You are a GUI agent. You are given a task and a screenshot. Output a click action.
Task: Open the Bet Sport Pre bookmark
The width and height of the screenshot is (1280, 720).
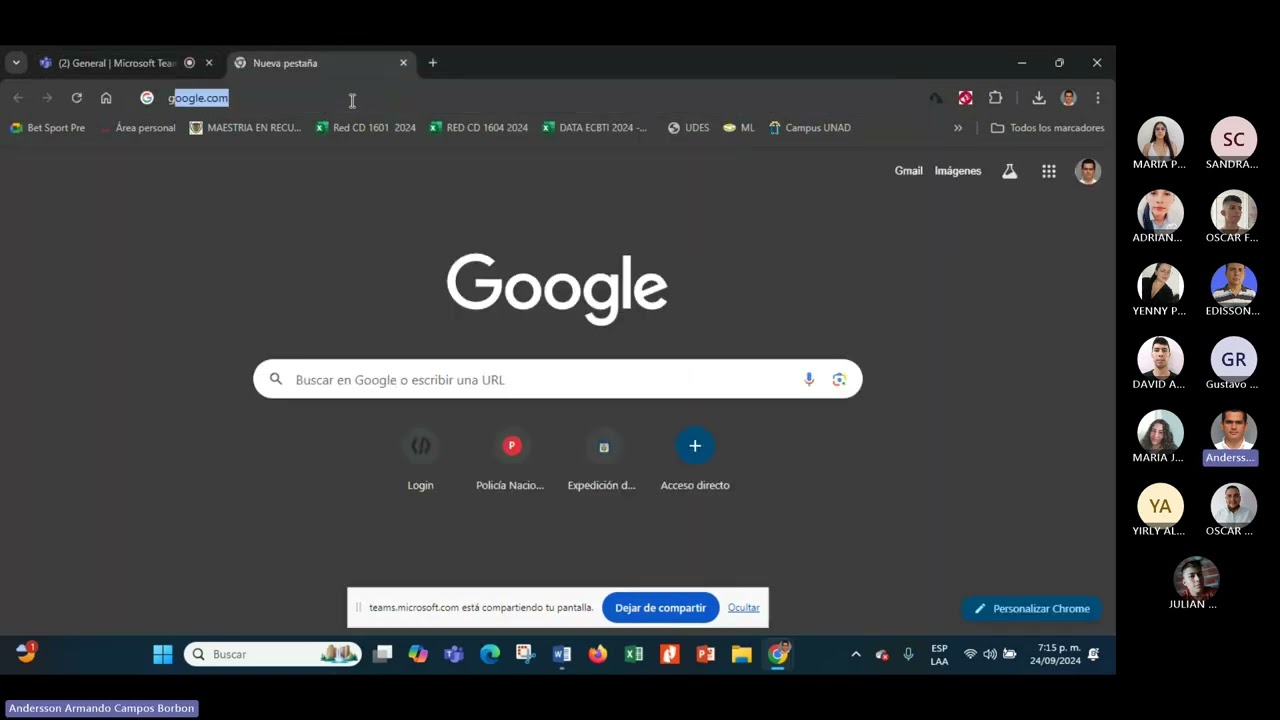[x=47, y=128]
